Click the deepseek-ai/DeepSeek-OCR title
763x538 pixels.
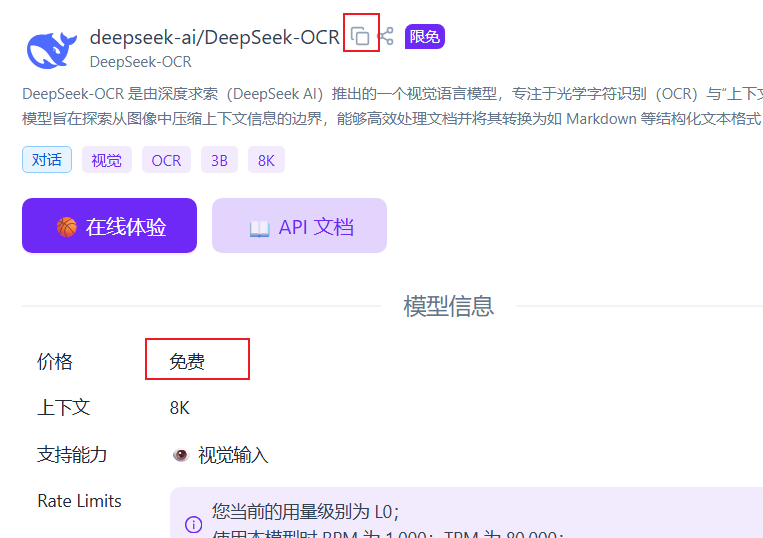[x=214, y=38]
